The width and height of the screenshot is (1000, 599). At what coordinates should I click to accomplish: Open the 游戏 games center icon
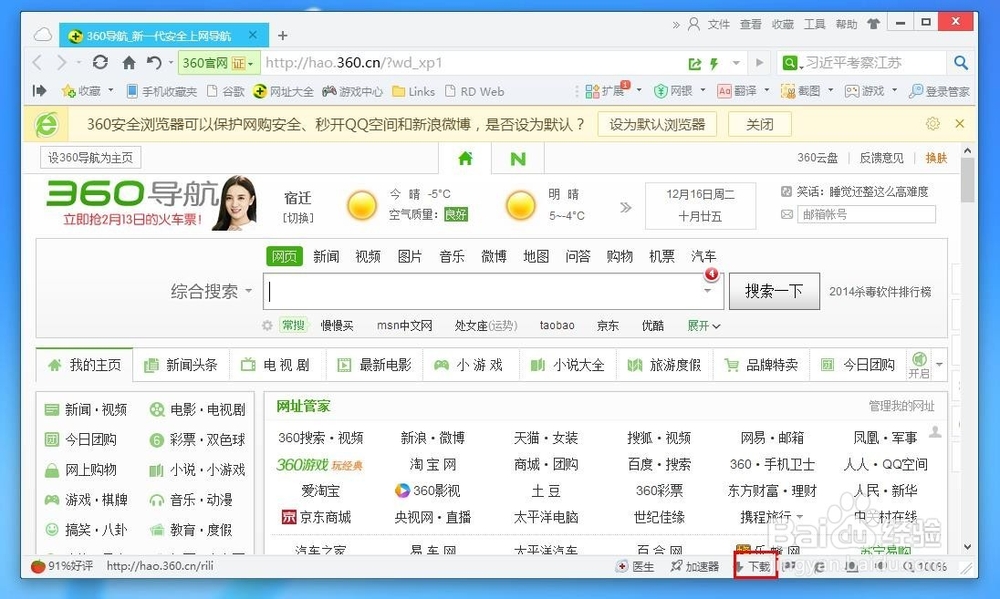click(x=868, y=90)
